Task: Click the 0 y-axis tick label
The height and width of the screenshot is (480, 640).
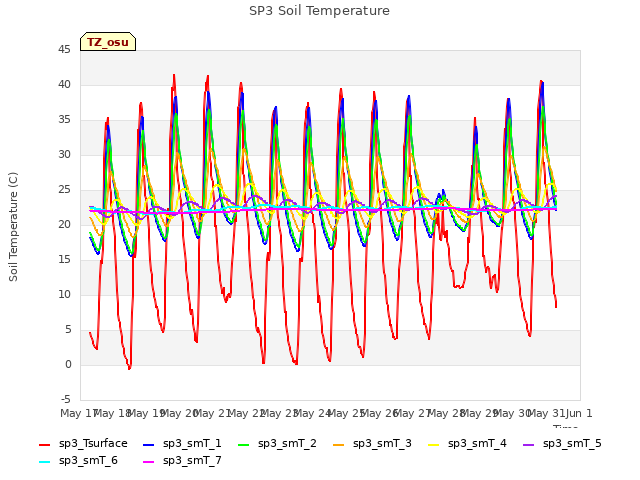Action: point(68,364)
